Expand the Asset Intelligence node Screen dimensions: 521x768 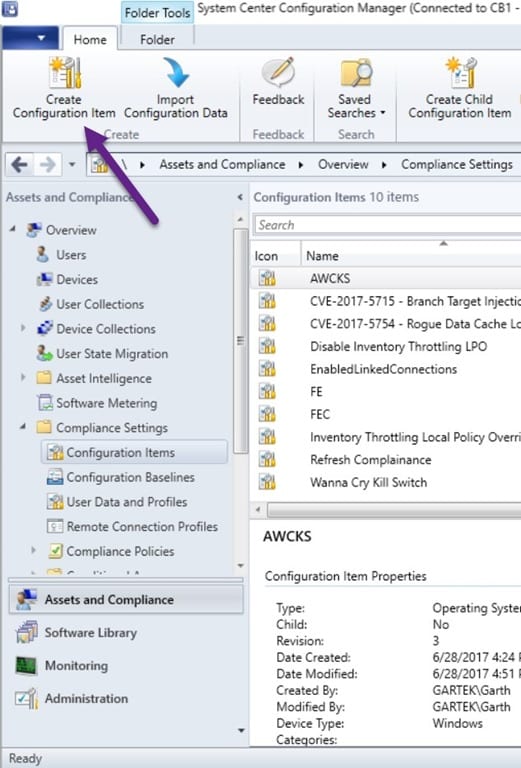23,377
